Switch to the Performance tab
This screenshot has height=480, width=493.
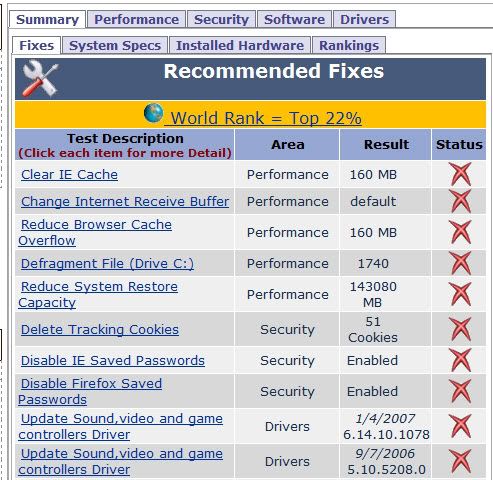point(136,19)
